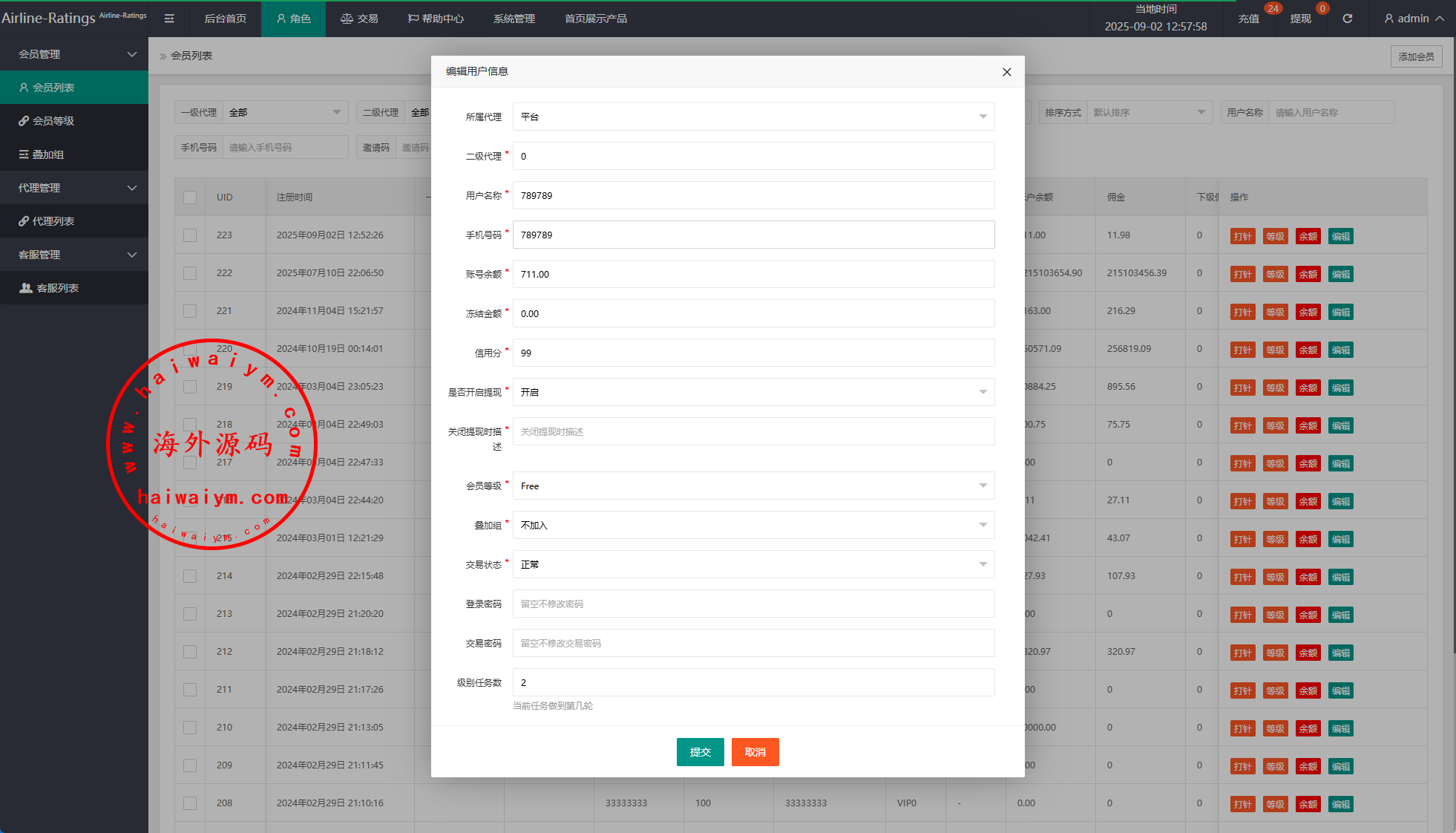Click the green 提交 button
Screen dimensions: 1456x833
[700, 752]
